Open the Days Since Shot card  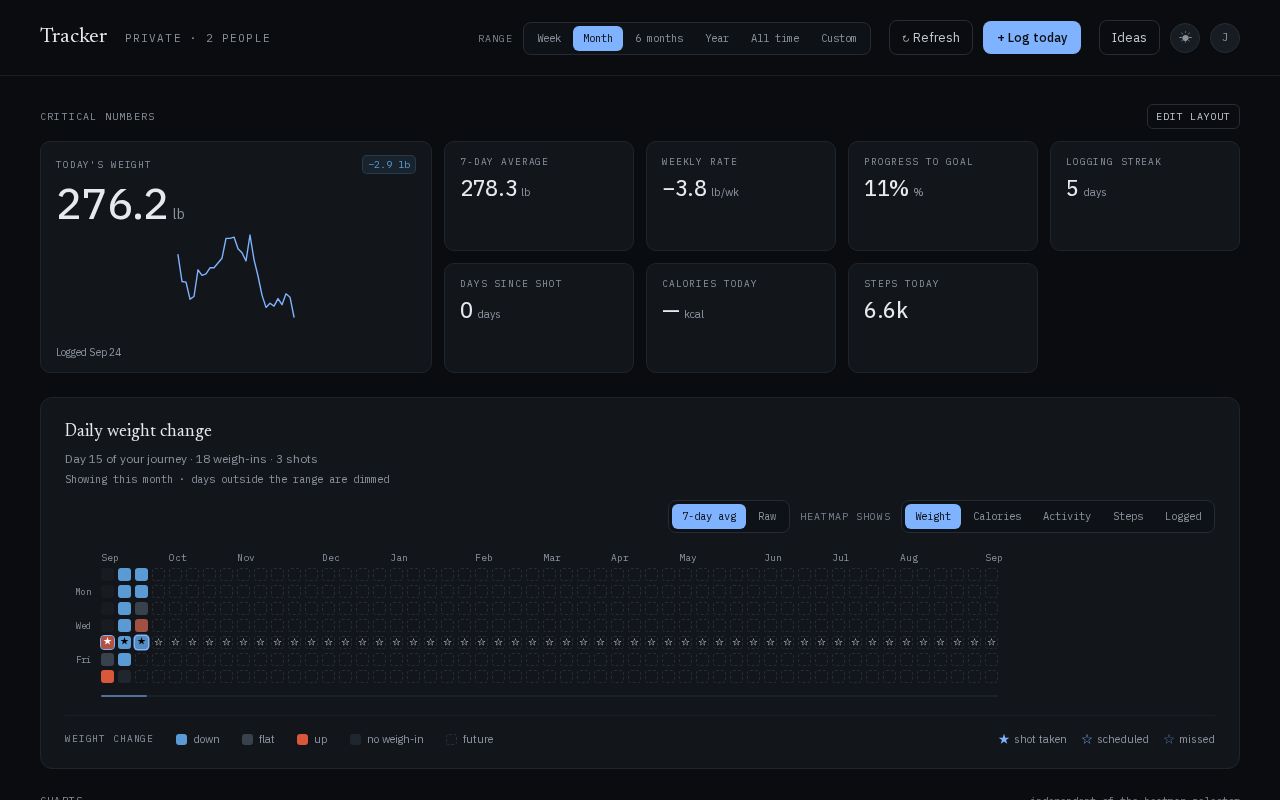[539, 318]
